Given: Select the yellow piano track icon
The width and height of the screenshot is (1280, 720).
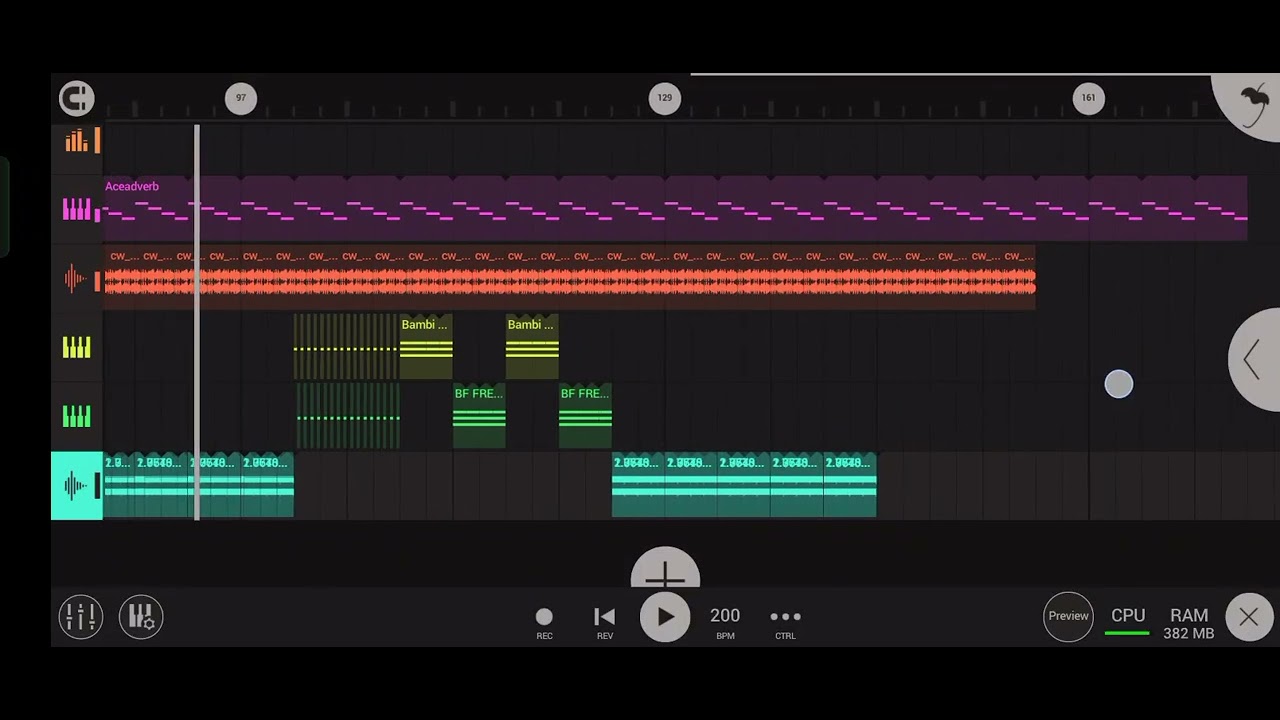Looking at the screenshot, I should [x=77, y=348].
